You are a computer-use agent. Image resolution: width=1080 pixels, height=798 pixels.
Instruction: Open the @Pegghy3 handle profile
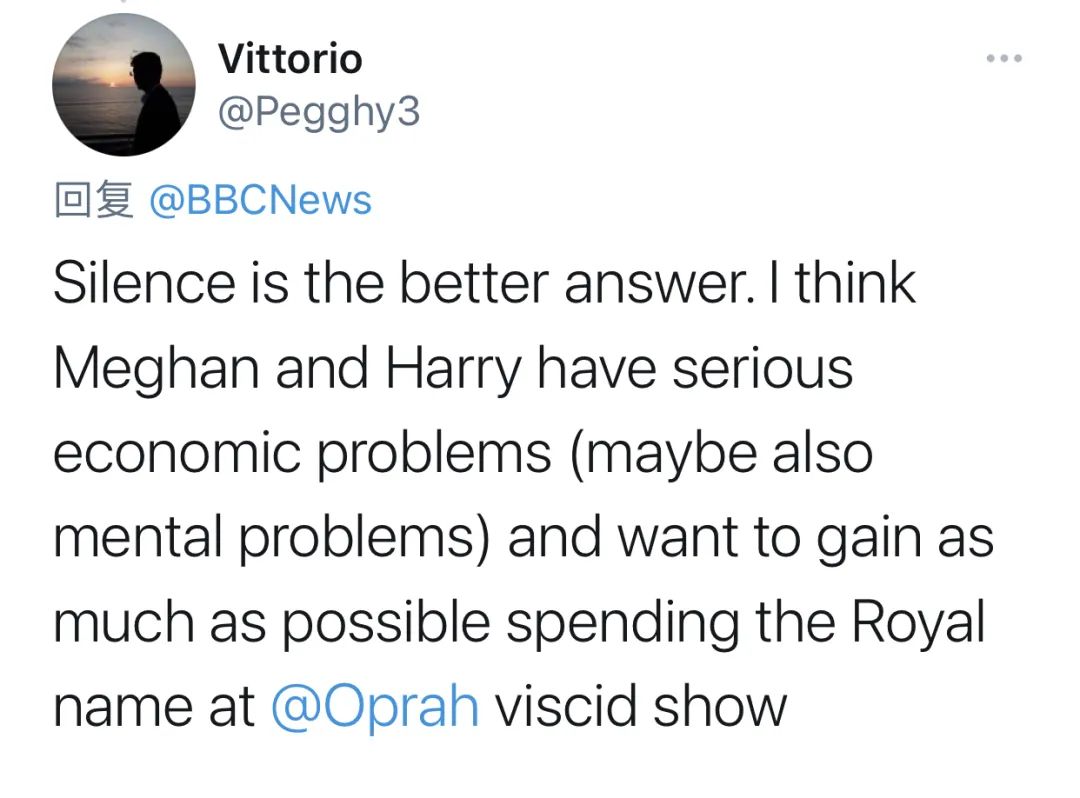tap(319, 112)
